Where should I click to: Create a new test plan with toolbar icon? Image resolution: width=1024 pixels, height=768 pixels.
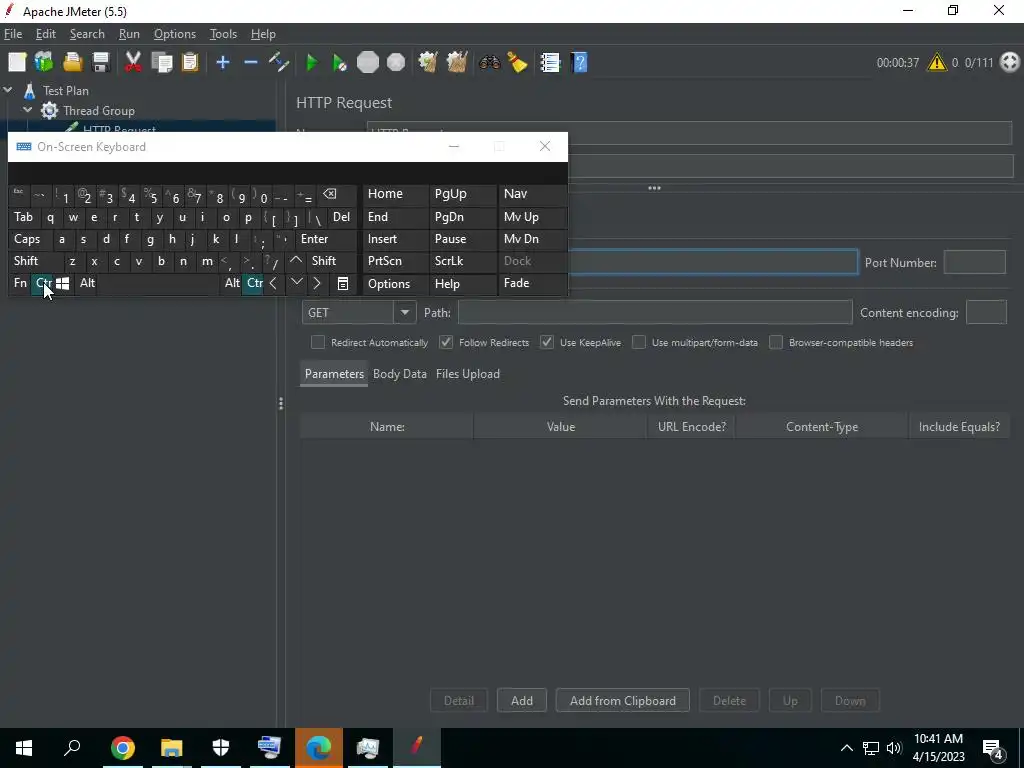pos(17,63)
